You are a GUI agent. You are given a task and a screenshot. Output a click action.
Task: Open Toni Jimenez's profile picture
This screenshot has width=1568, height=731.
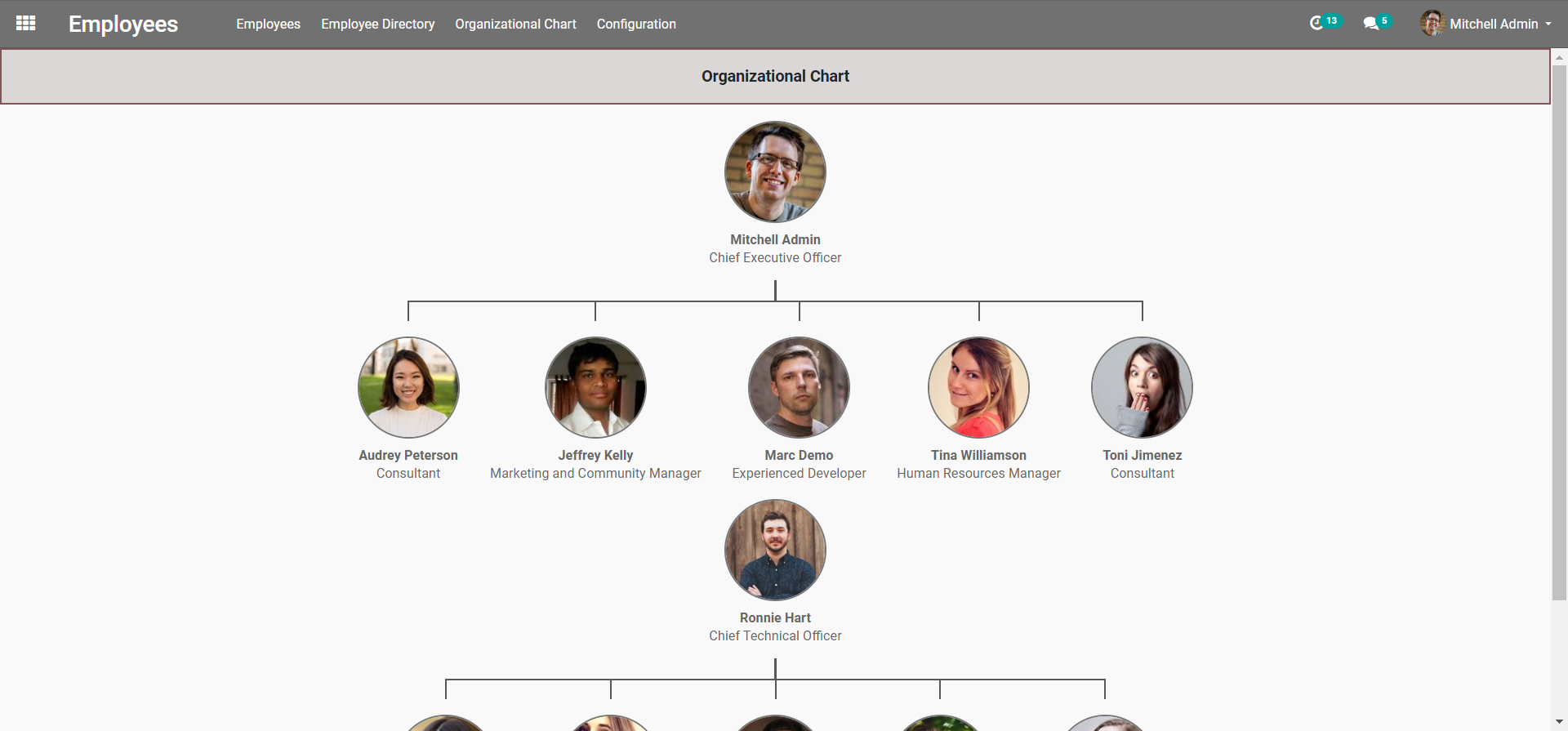[1142, 388]
